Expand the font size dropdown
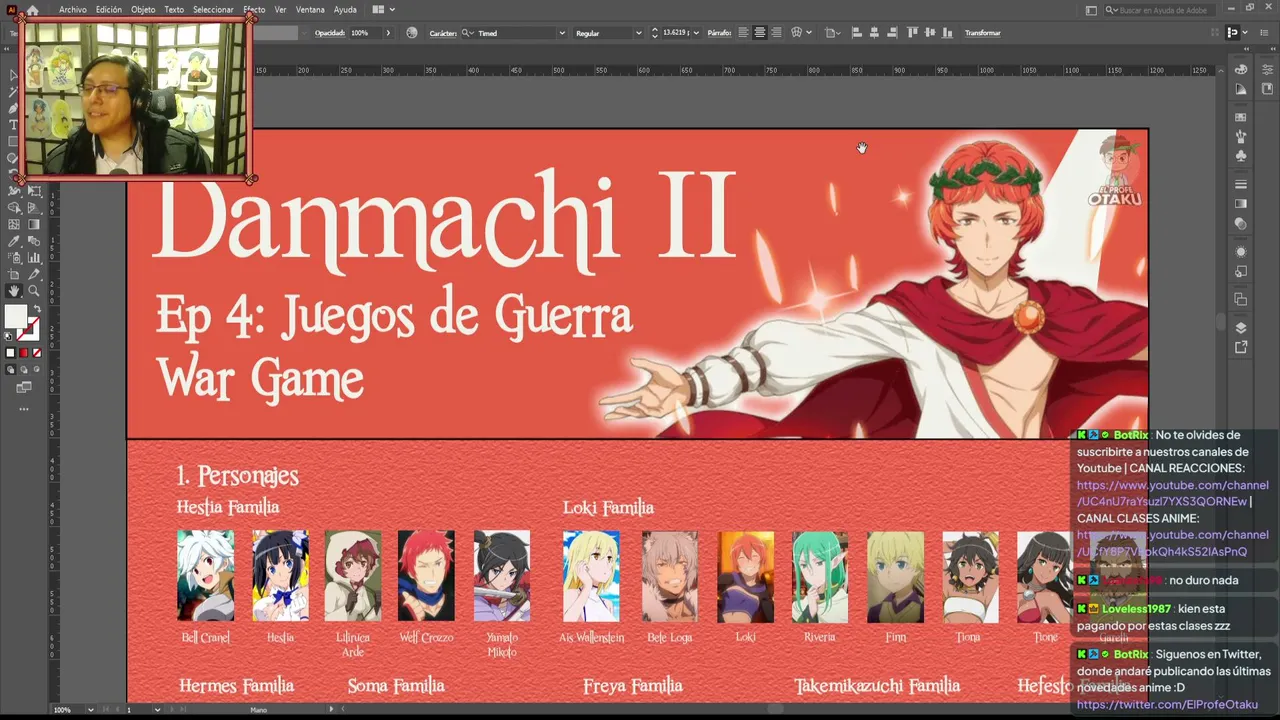 695,33
